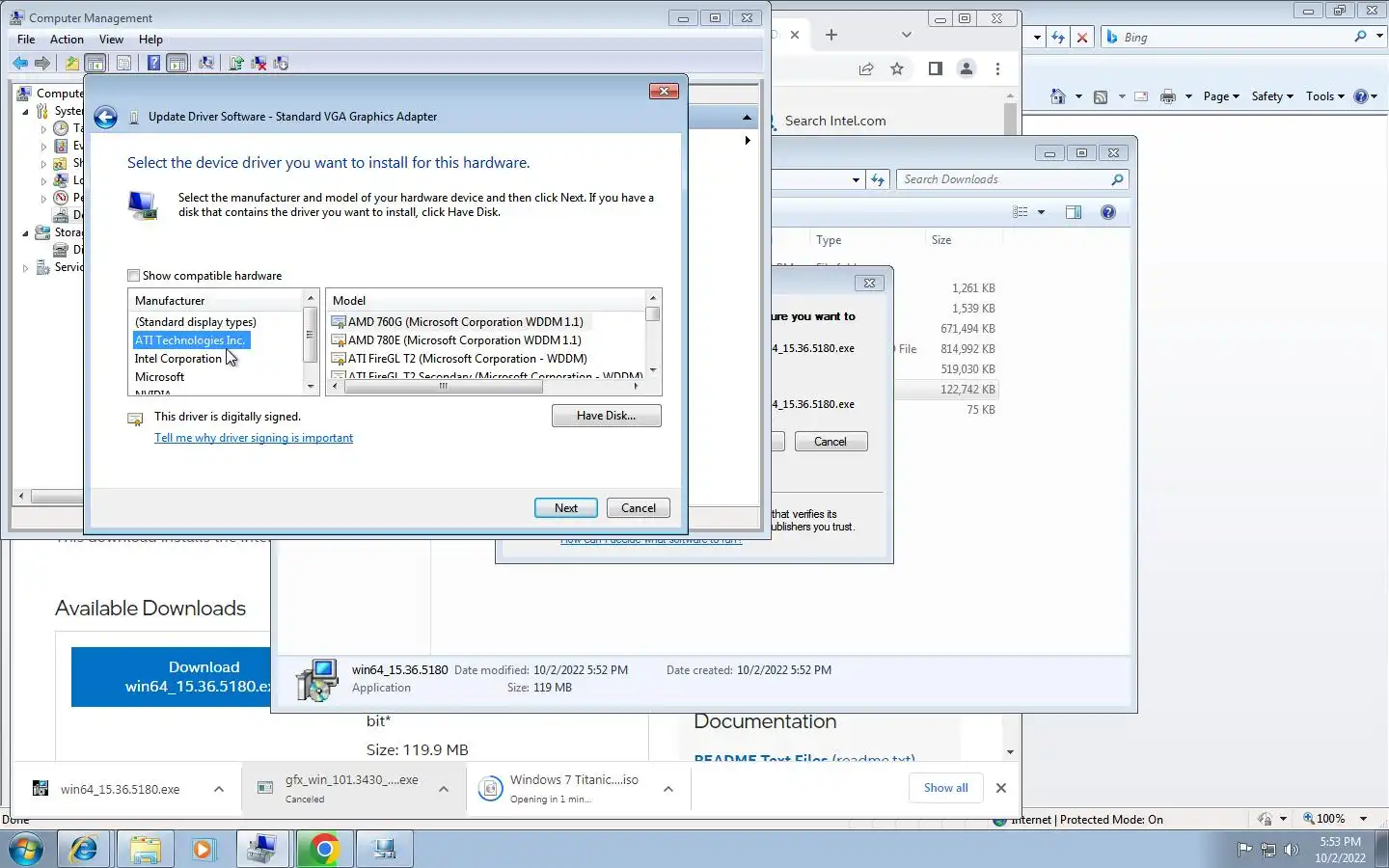Screen dimensions: 1389x868
Task: Open the Action menu in Computer Management
Action: pos(67,40)
